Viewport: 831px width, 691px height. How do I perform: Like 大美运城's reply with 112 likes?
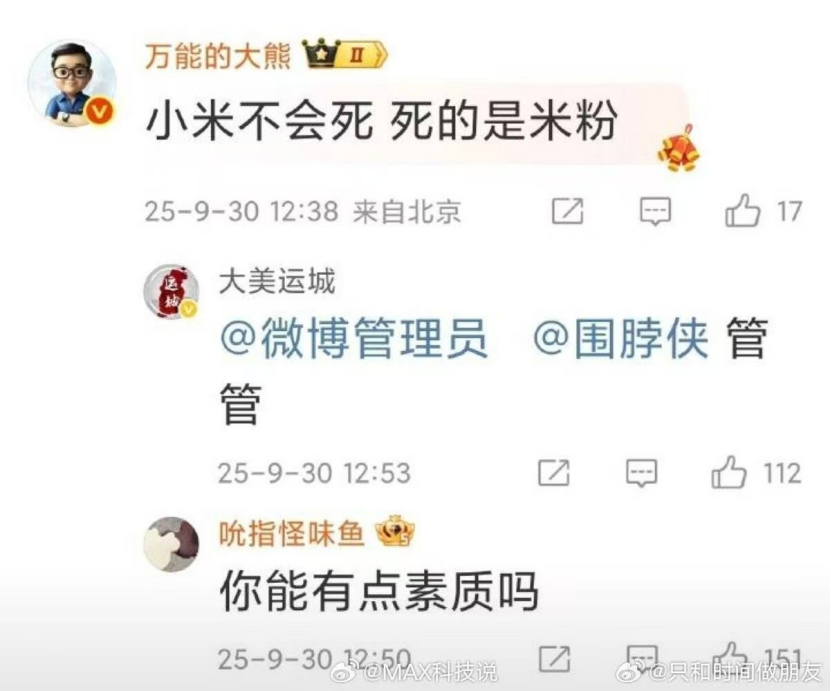click(x=729, y=472)
